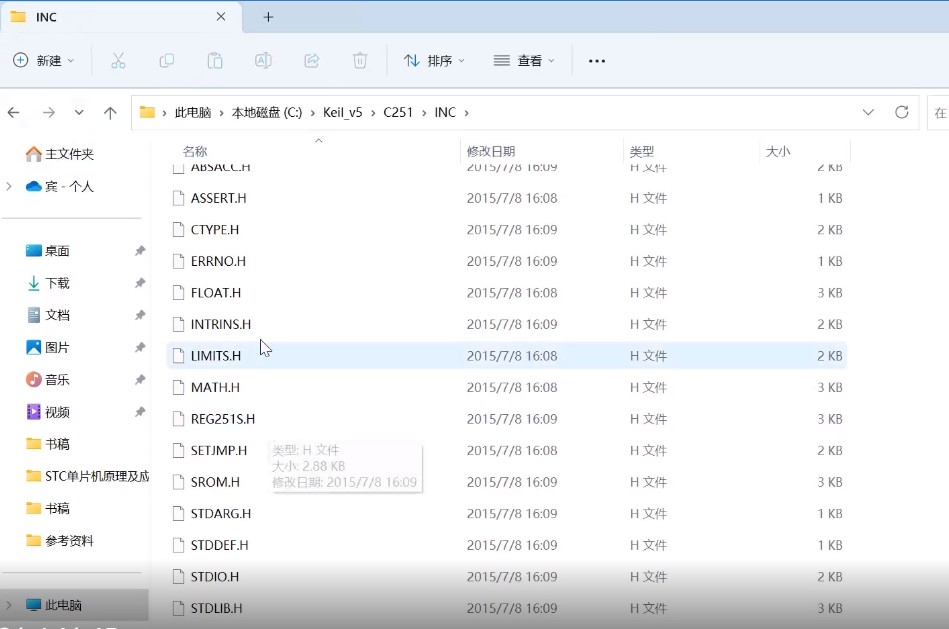Rename the selected file via the rename icon
Image resolution: width=949 pixels, height=629 pixels.
pos(262,61)
